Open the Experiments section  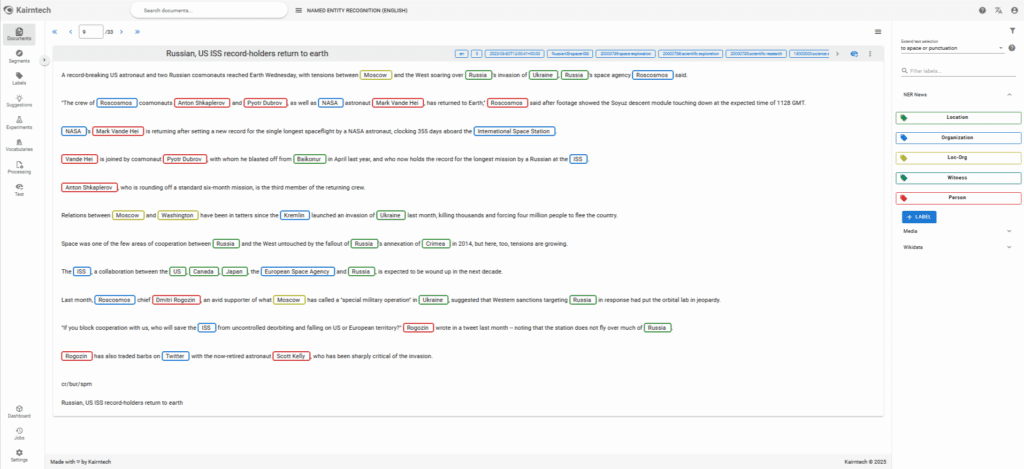click(x=20, y=123)
